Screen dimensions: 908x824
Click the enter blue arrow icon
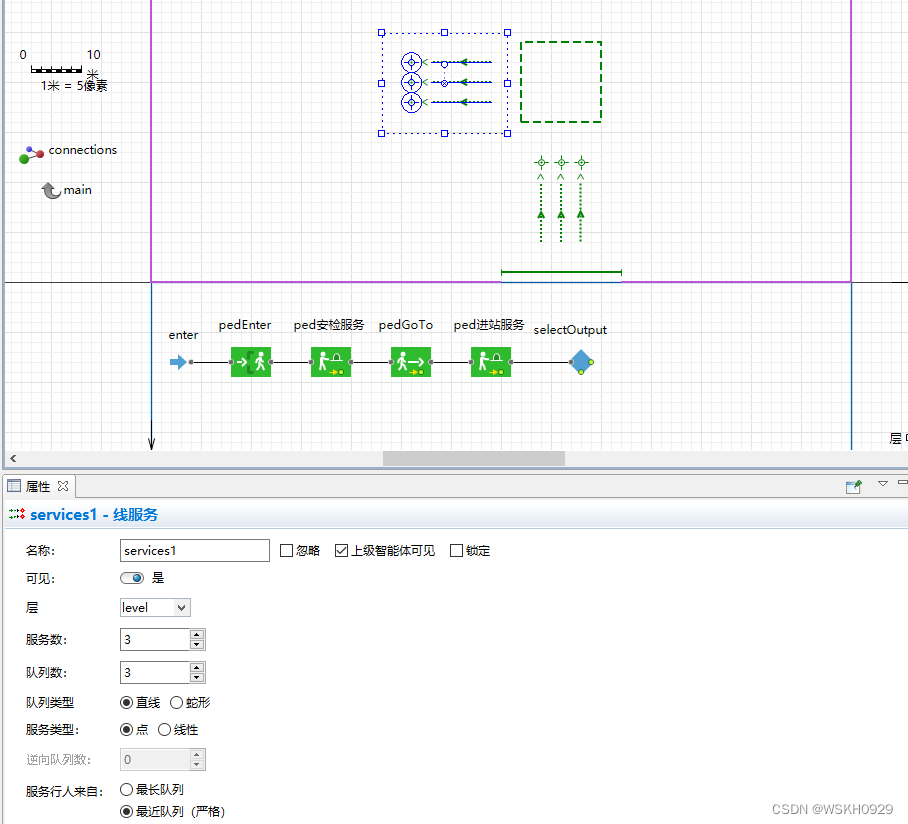click(x=178, y=362)
